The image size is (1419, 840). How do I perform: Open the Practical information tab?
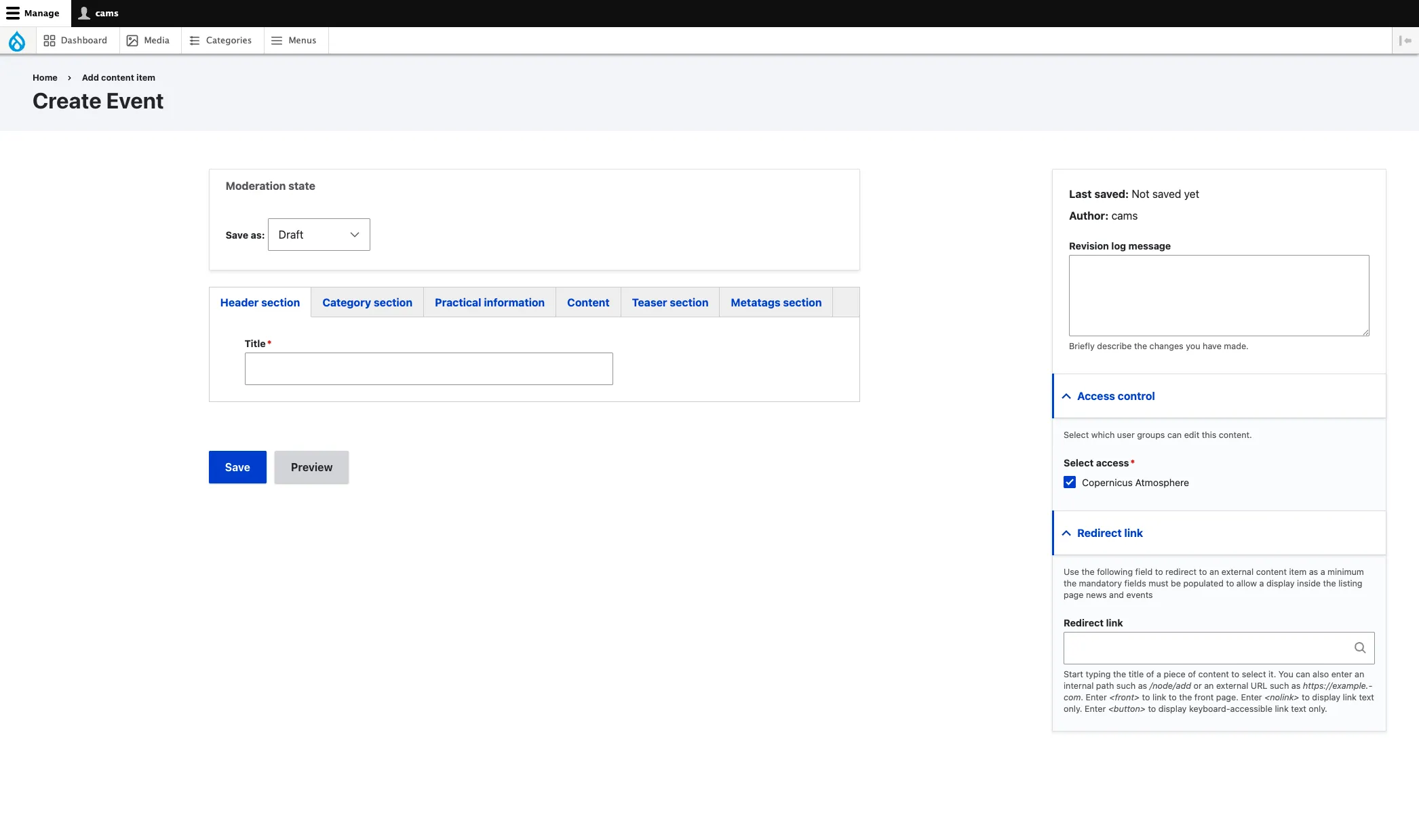489,303
